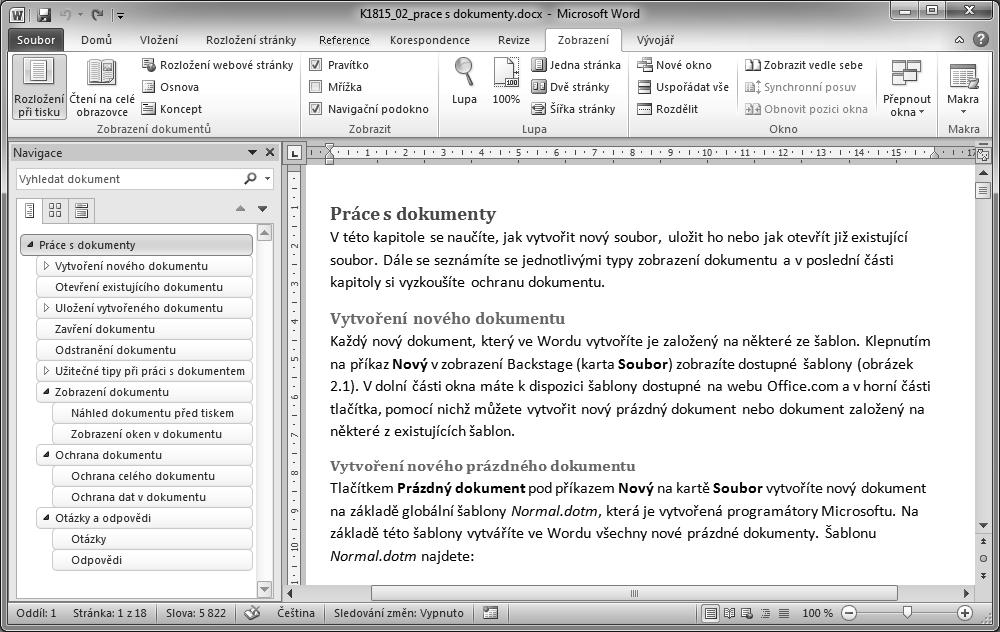Screen dimensions: 1000x632
Task: Open the Lupa zoom dialog
Action: click(x=464, y=81)
